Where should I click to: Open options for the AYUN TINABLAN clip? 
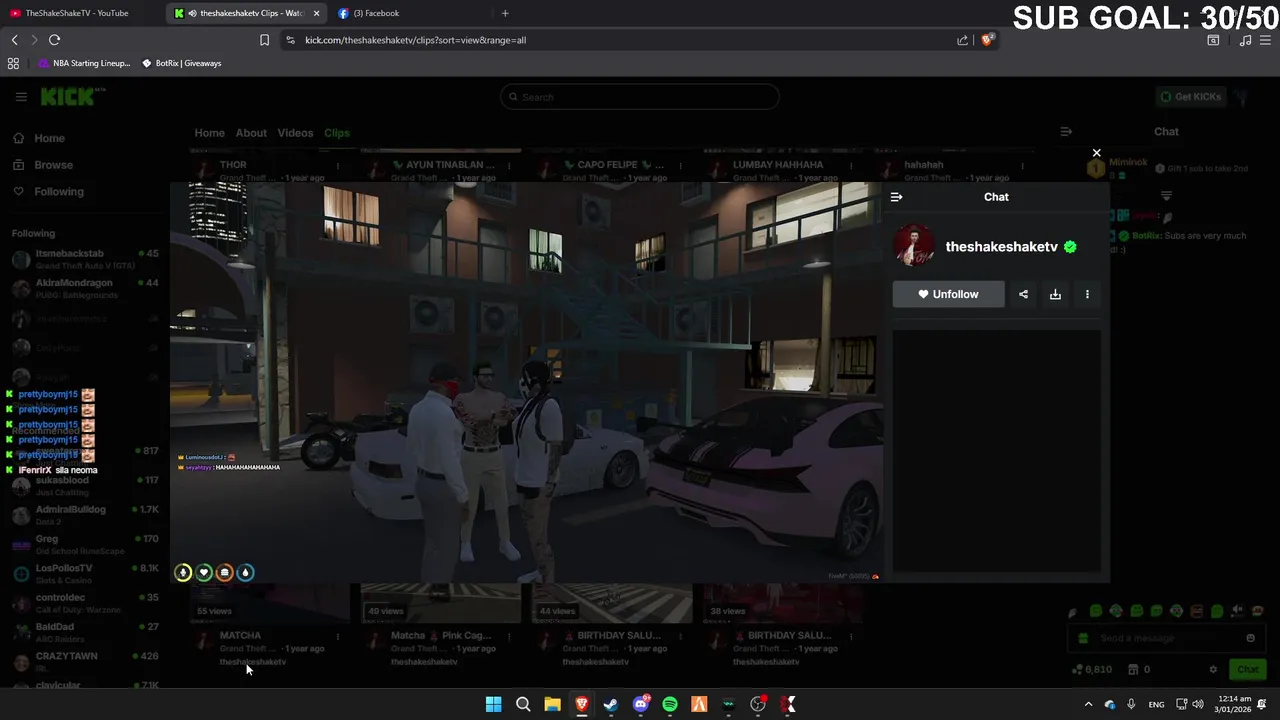coord(509,165)
